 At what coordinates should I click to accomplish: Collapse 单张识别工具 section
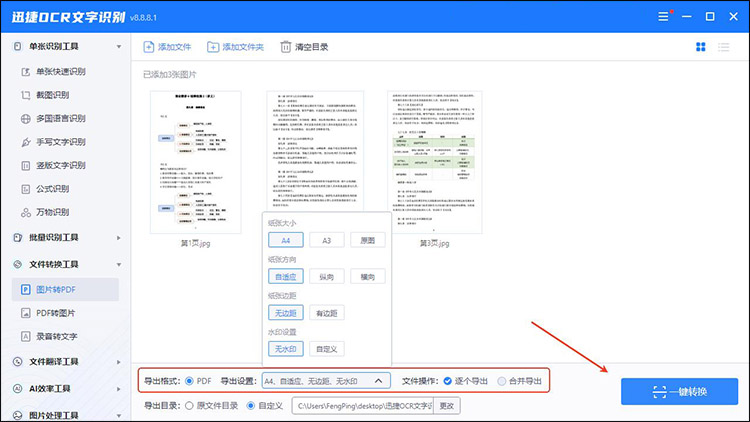[119, 47]
